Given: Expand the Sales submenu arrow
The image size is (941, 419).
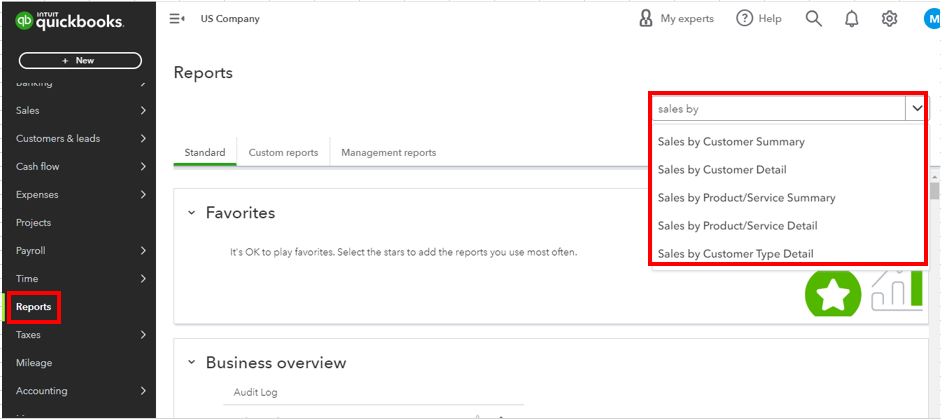Looking at the screenshot, I should click(x=143, y=111).
